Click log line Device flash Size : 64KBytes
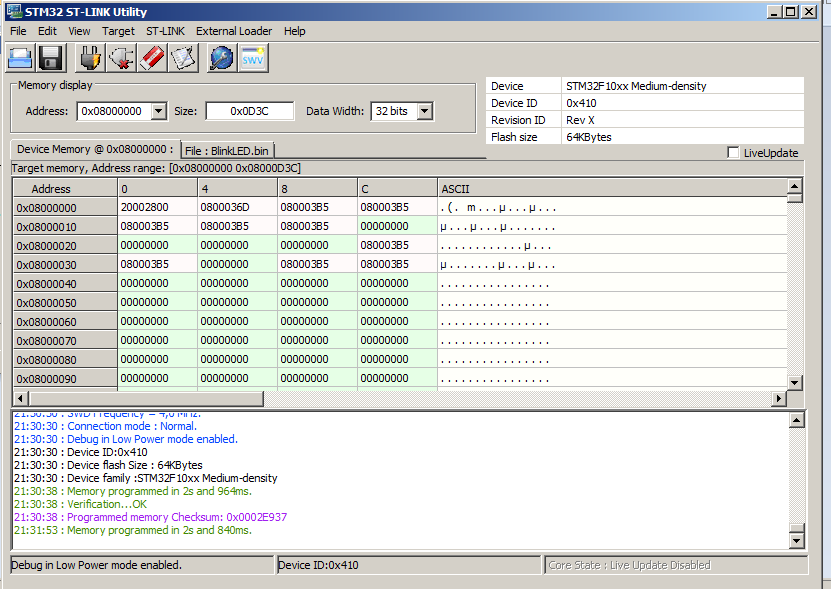 coord(108,465)
